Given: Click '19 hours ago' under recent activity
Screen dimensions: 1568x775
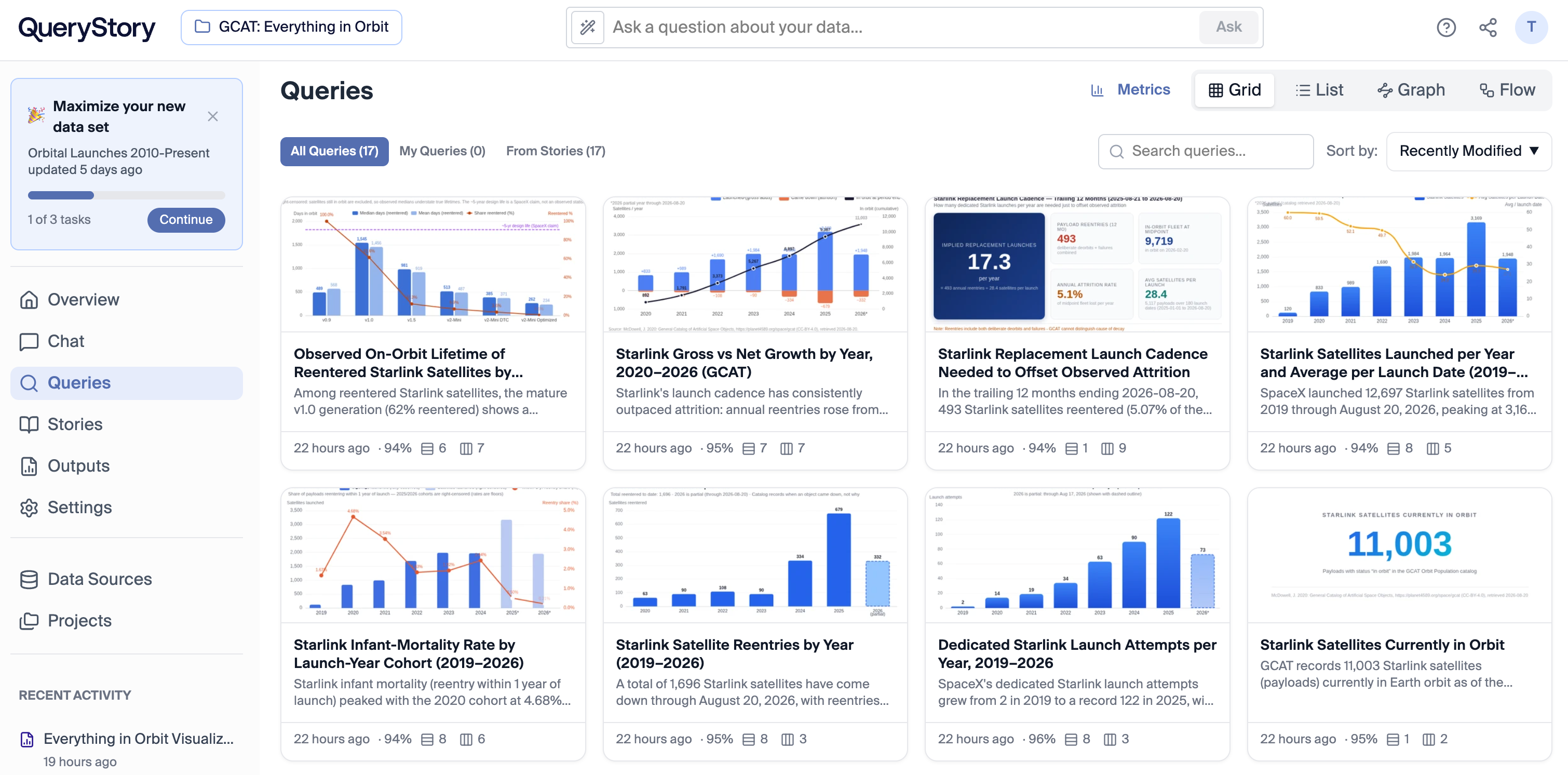Looking at the screenshot, I should [x=80, y=761].
